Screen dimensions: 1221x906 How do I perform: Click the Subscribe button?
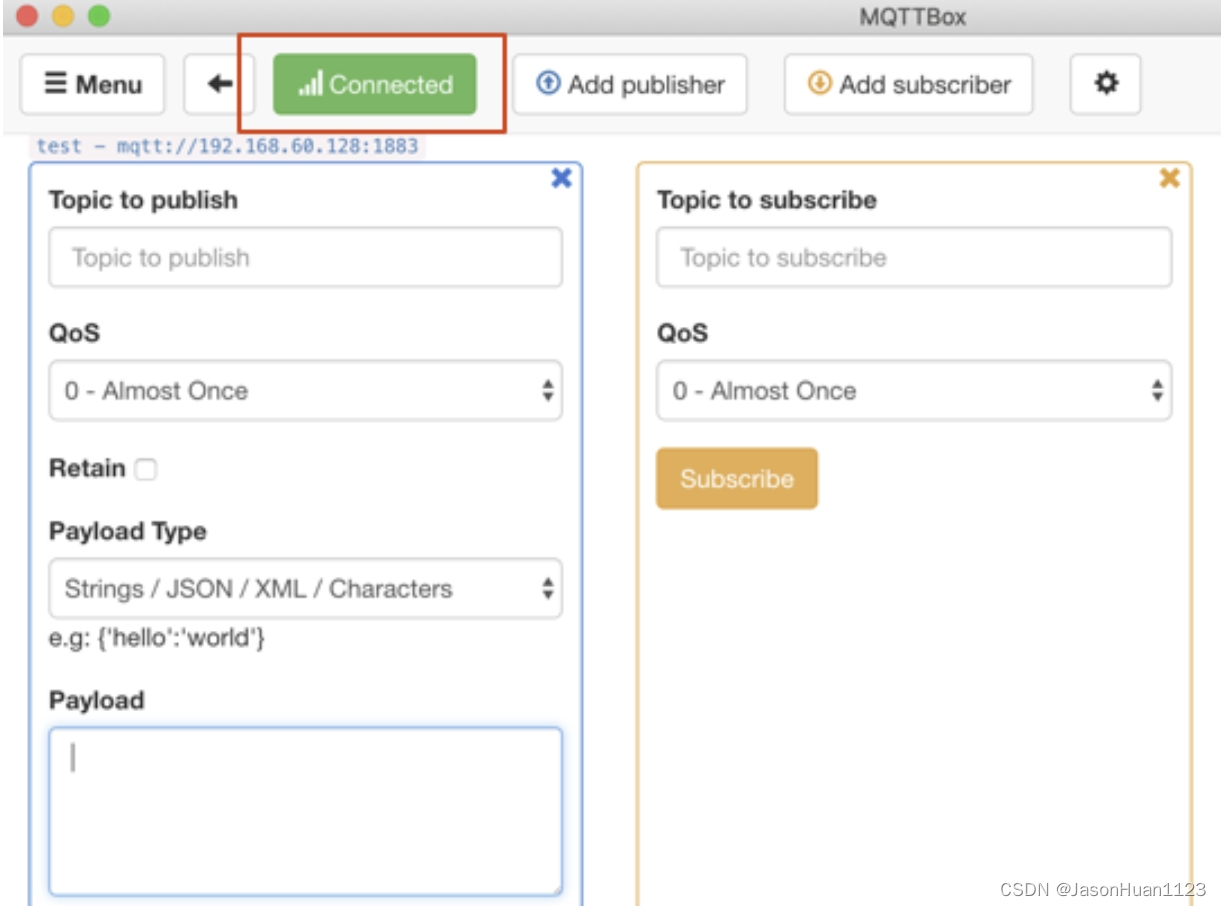pos(737,479)
